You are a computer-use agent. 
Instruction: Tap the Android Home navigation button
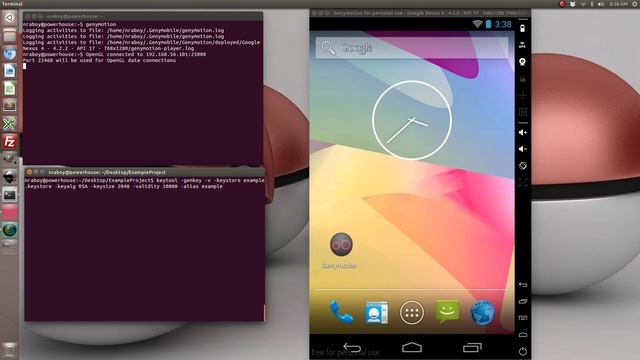[x=411, y=347]
